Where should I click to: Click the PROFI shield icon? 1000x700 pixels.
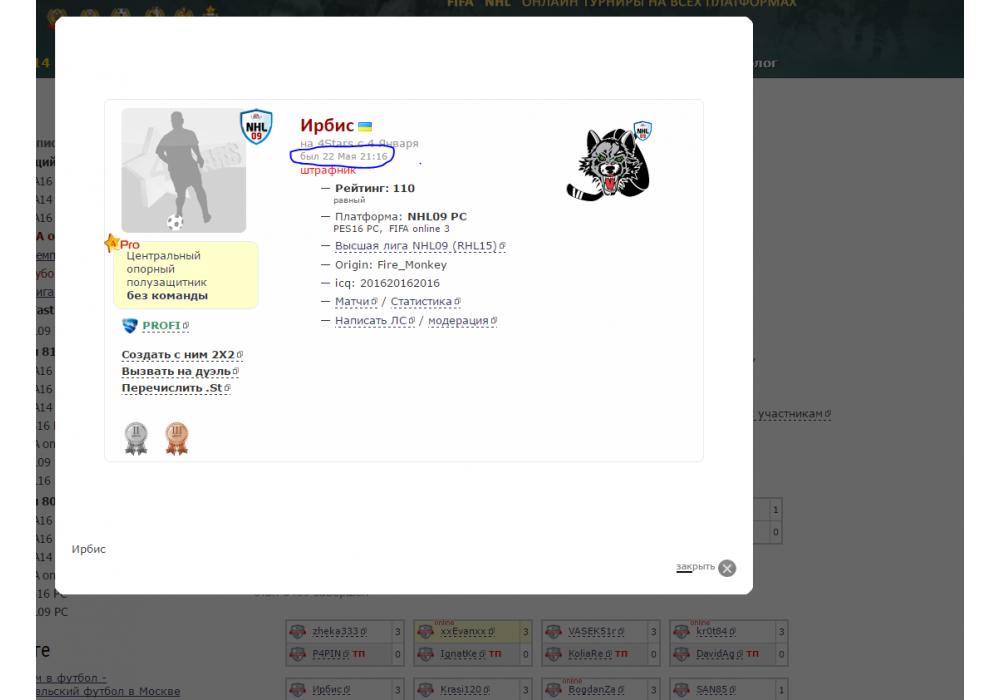[129, 326]
